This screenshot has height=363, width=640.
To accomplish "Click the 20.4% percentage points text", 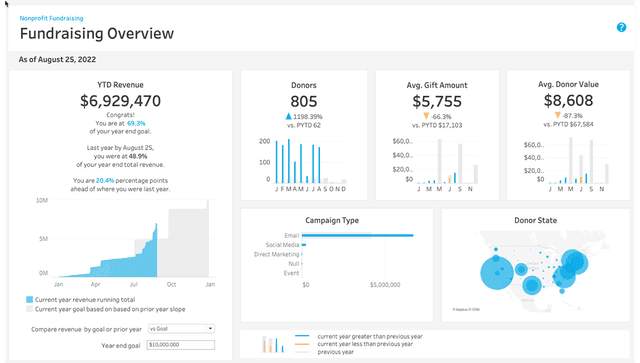I will (105, 180).
